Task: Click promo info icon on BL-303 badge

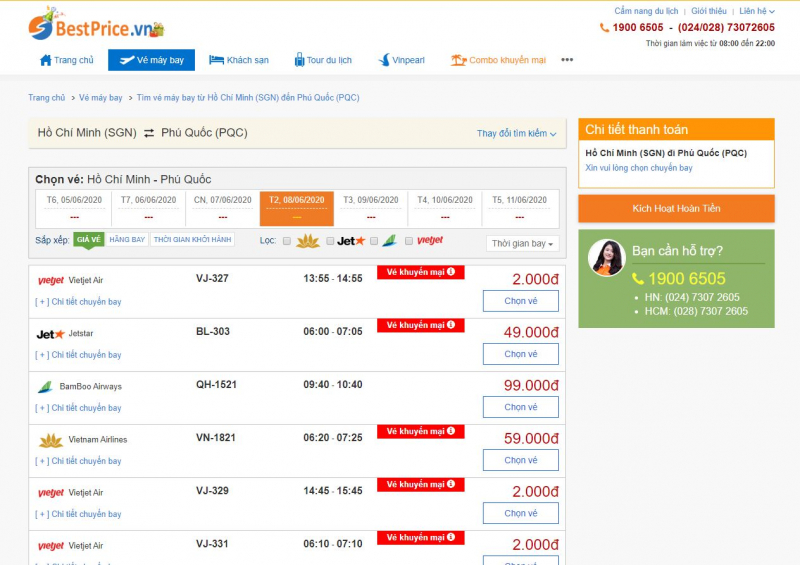Action: click(451, 325)
